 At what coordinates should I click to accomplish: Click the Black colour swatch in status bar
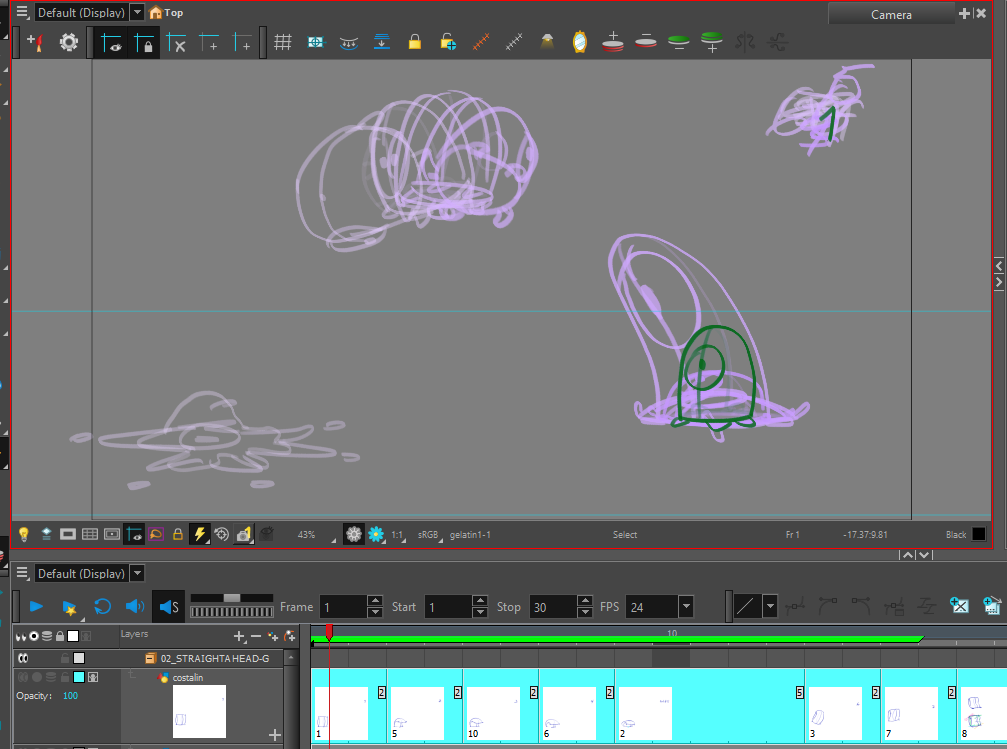979,534
